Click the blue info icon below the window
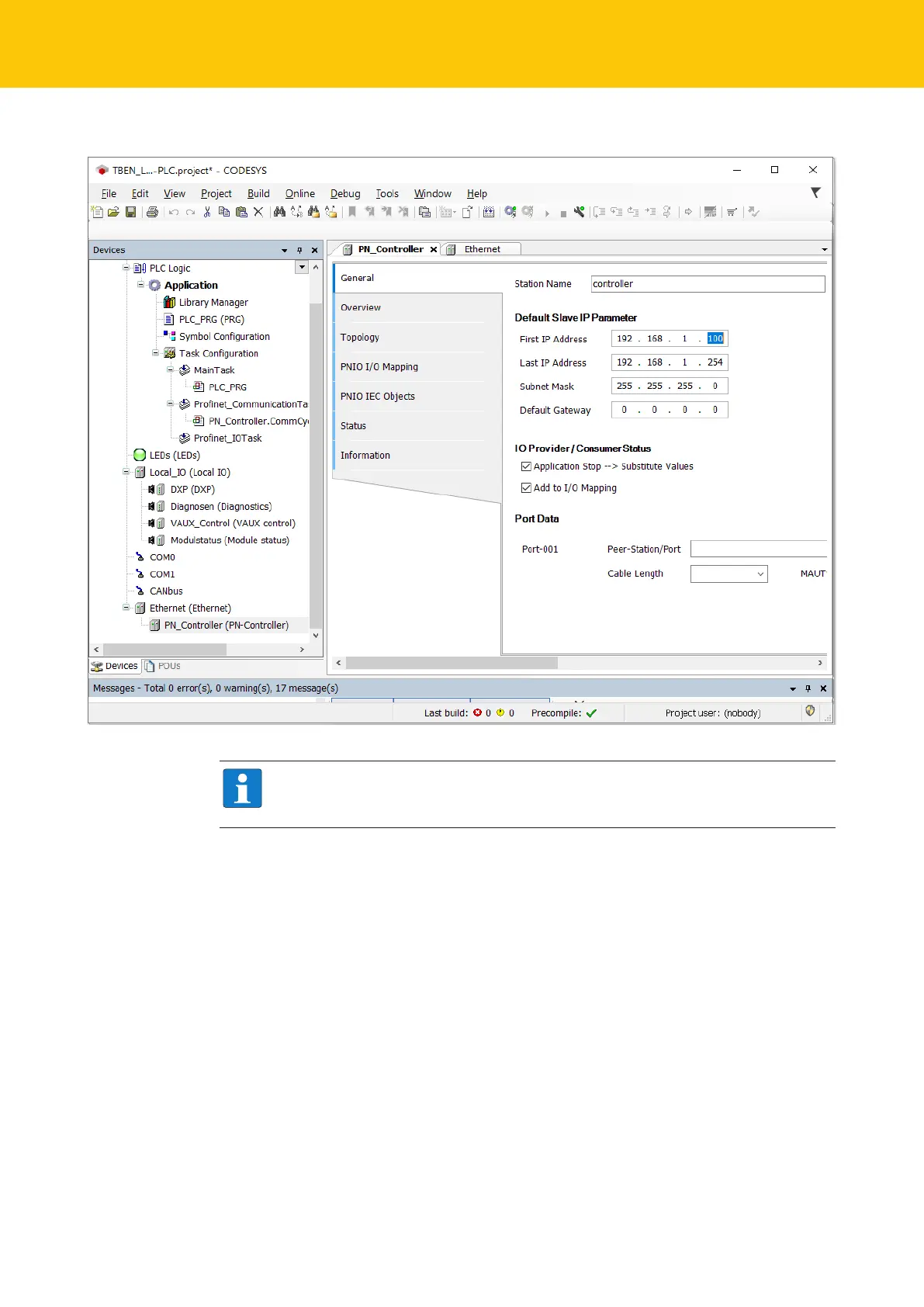The height and width of the screenshot is (1307, 924). pos(242,788)
